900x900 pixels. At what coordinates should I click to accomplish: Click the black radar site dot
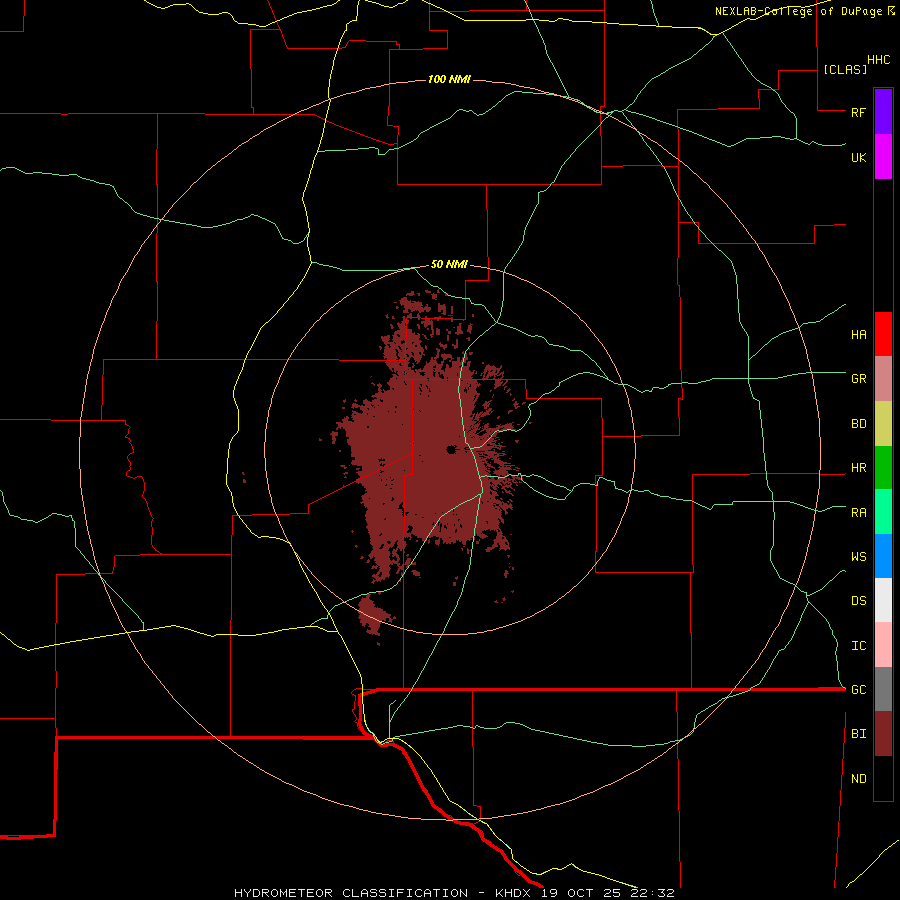(x=451, y=449)
